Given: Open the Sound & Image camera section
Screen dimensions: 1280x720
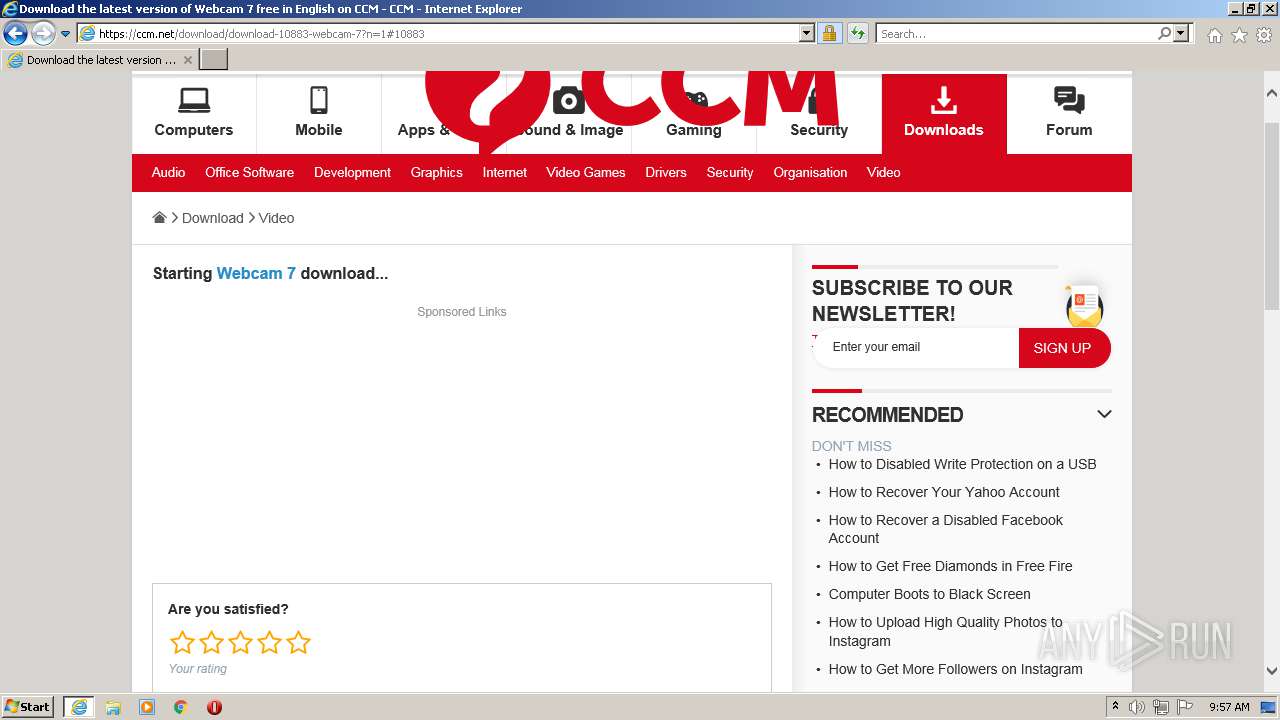Looking at the screenshot, I should (569, 113).
